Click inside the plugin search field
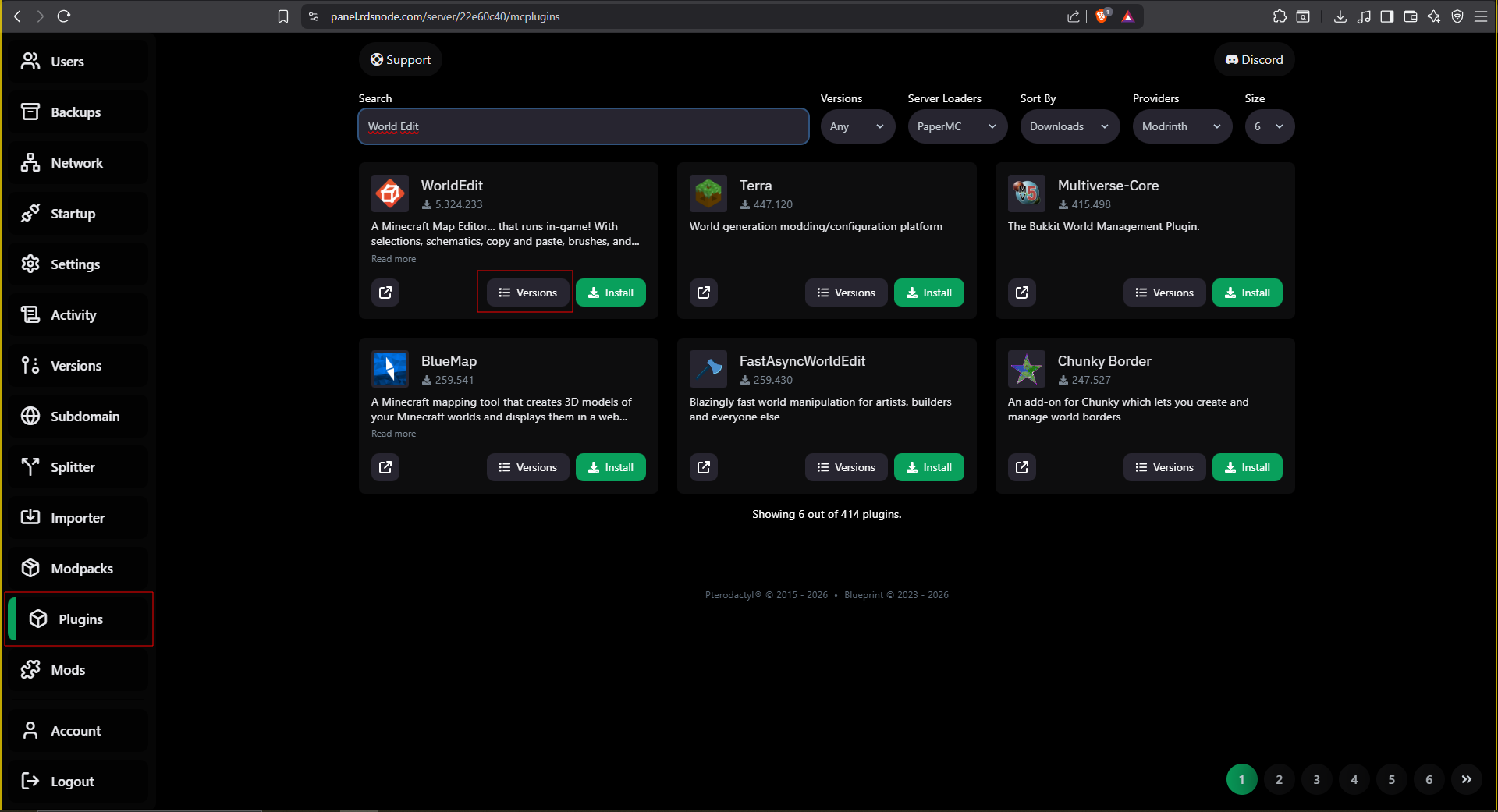 (583, 126)
